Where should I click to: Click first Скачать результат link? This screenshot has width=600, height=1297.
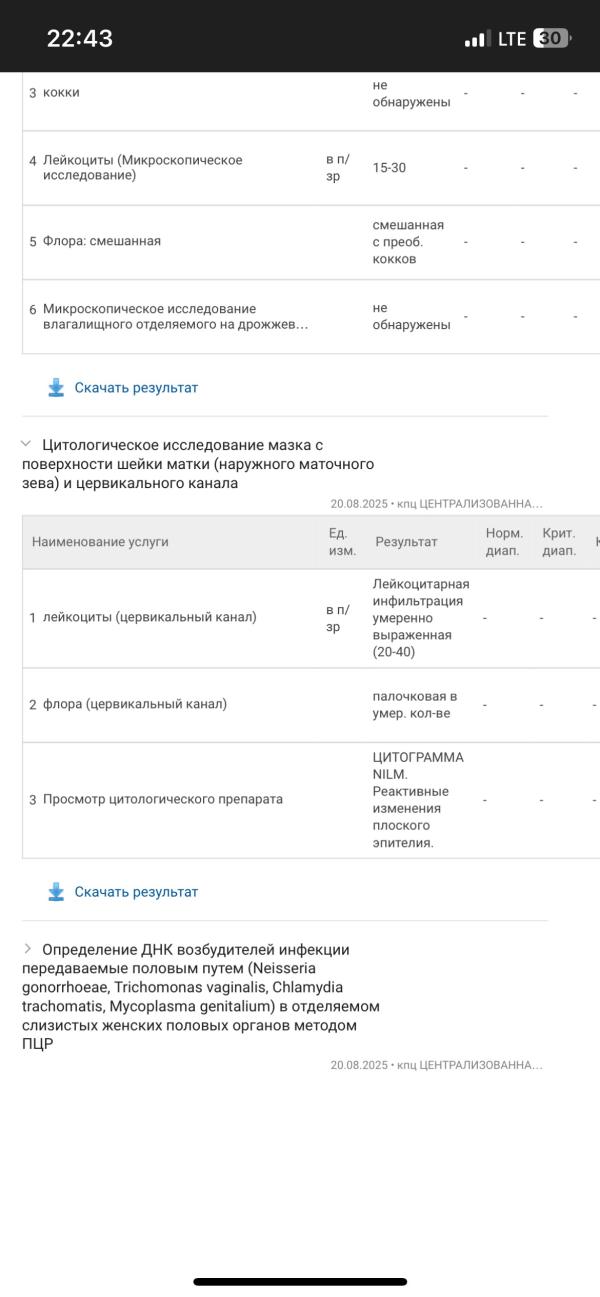click(136, 388)
